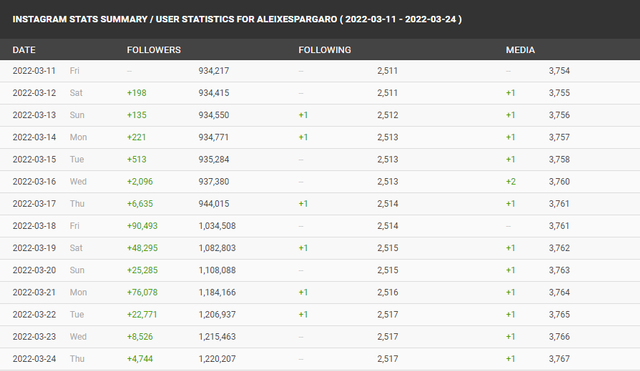Click follower total 944,015
Viewport: 640px width, 371px height.
(x=214, y=203)
